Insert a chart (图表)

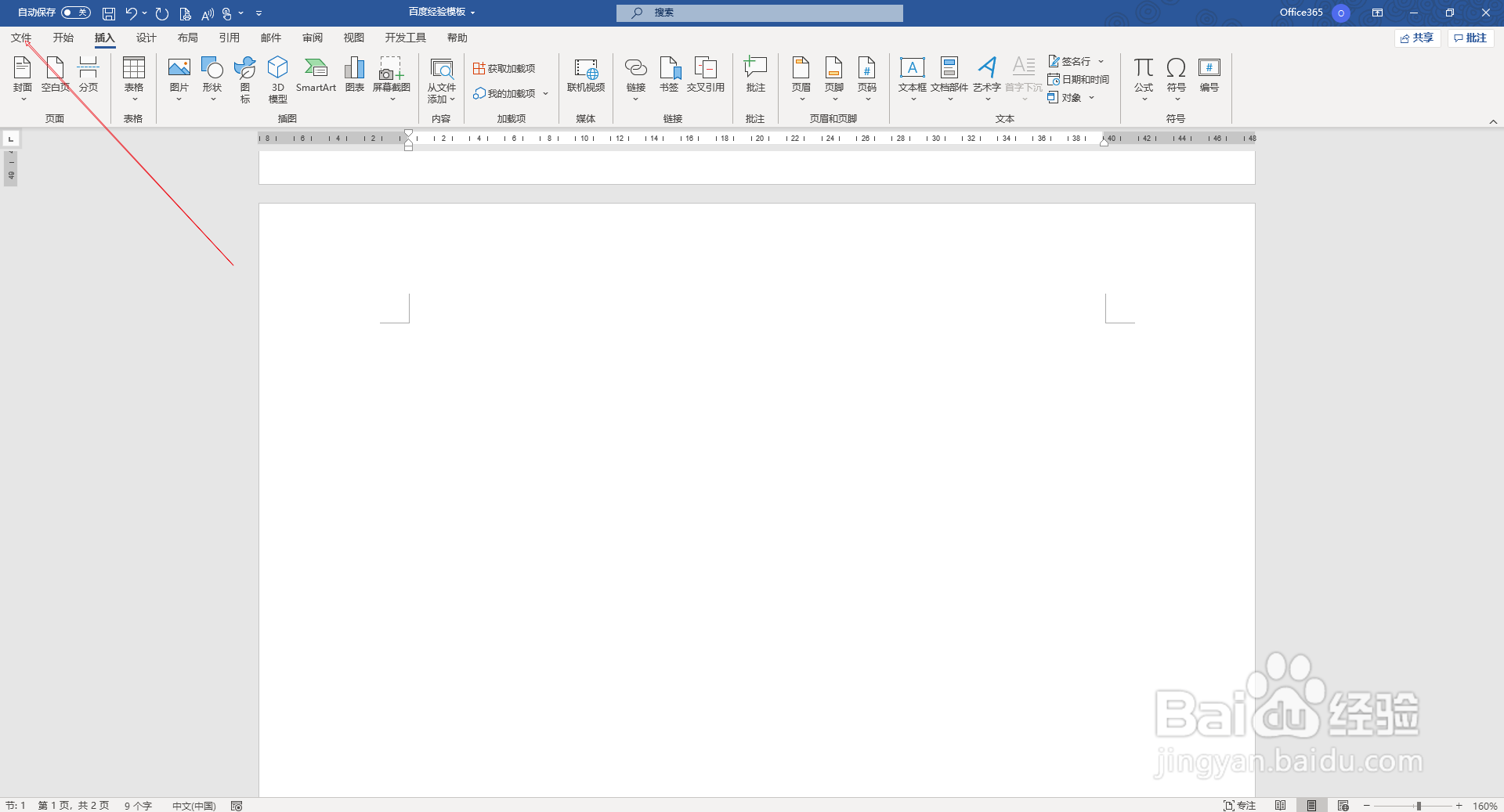point(355,75)
